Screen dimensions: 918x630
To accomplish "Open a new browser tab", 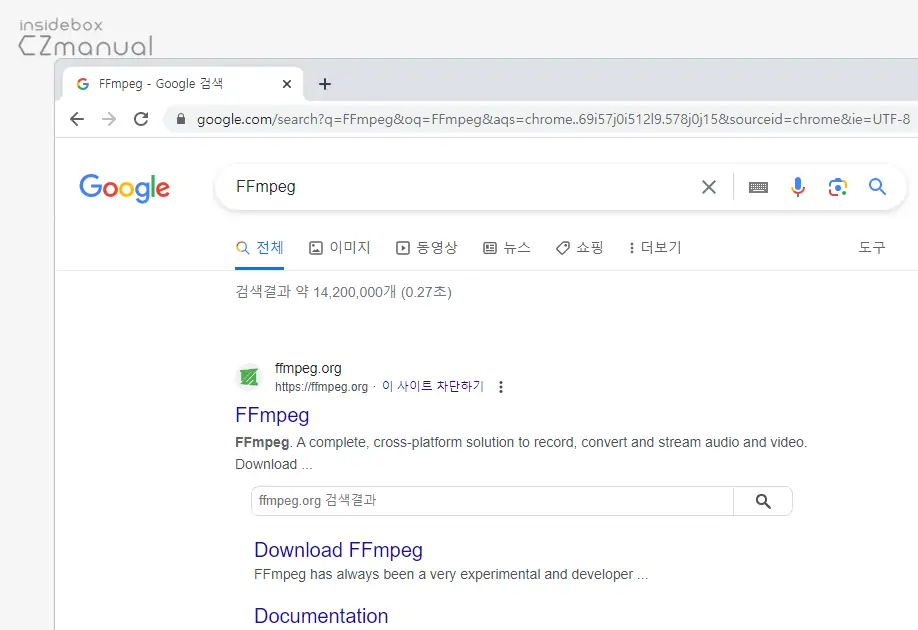I will 325,84.
